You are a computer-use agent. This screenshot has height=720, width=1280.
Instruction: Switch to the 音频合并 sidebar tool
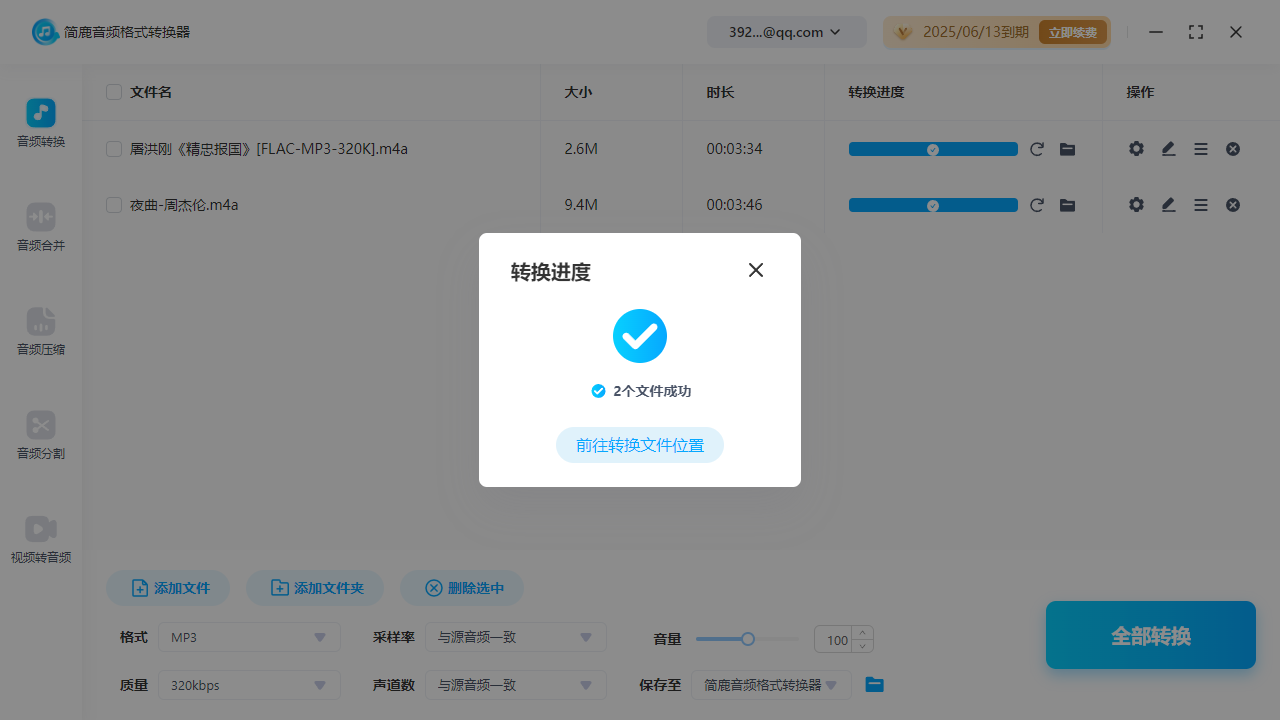tap(40, 229)
